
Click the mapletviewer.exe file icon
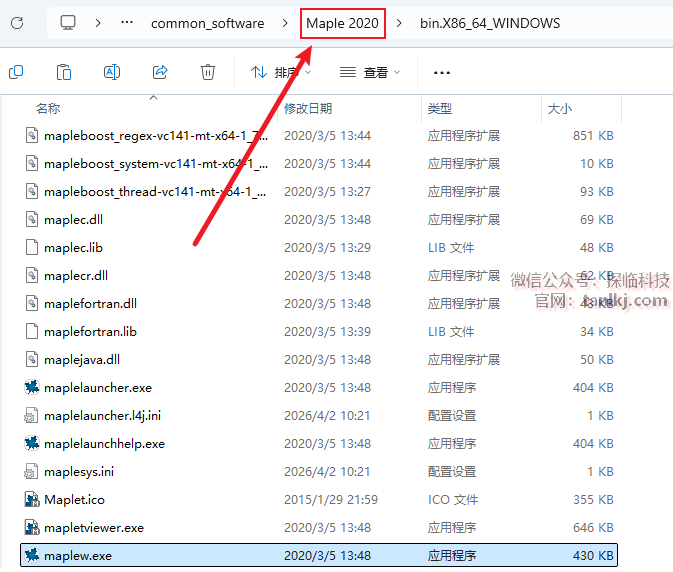tap(32, 527)
